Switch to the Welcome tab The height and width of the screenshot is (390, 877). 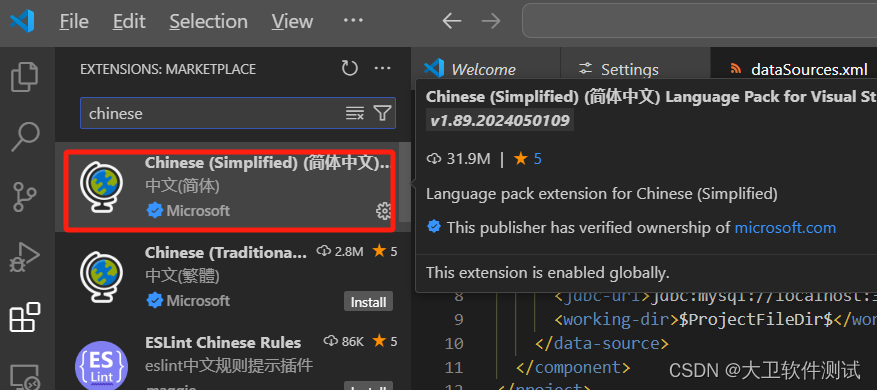(x=486, y=69)
